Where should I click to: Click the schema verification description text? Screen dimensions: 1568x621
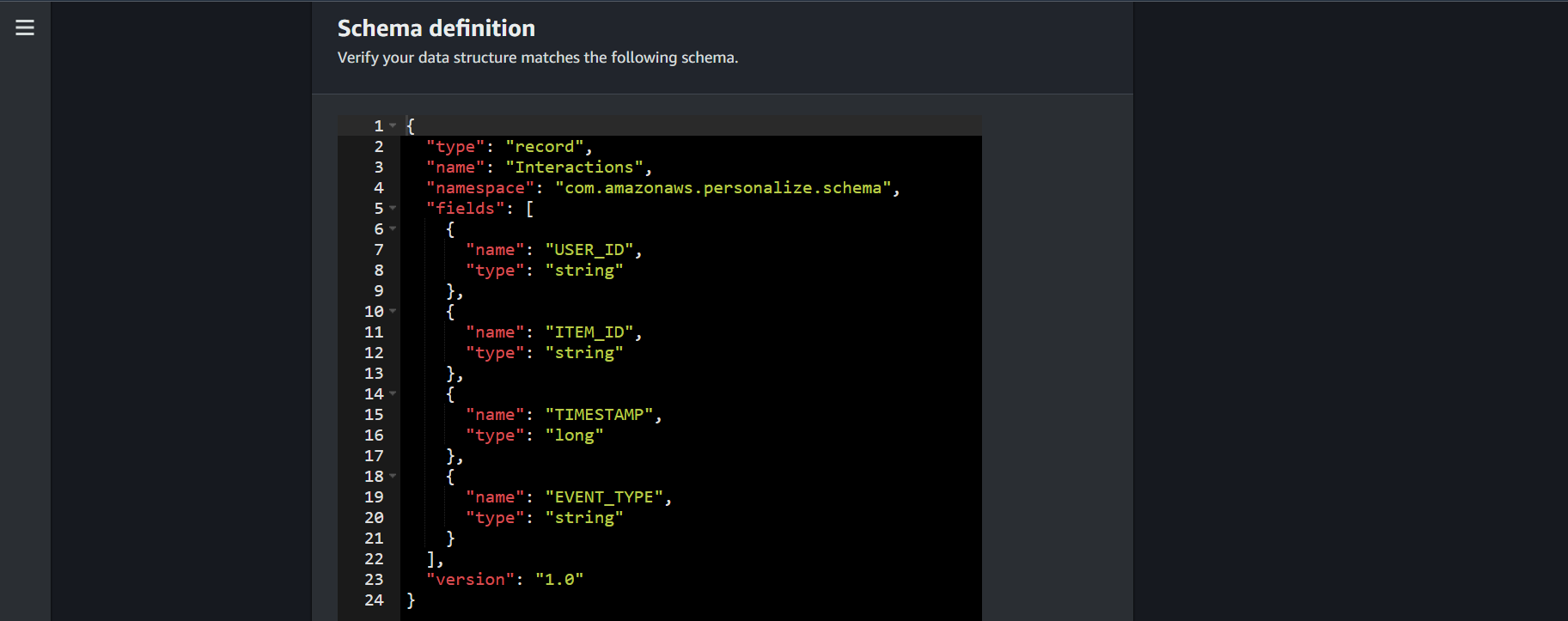point(538,58)
